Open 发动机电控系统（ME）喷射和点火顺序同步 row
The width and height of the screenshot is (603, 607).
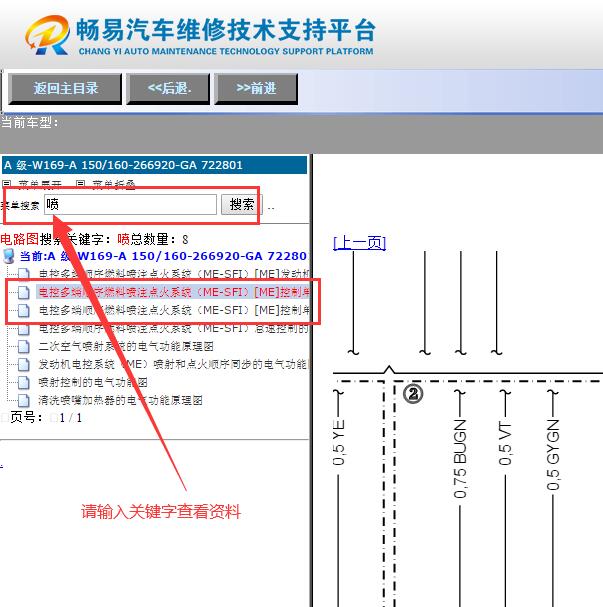click(x=173, y=364)
